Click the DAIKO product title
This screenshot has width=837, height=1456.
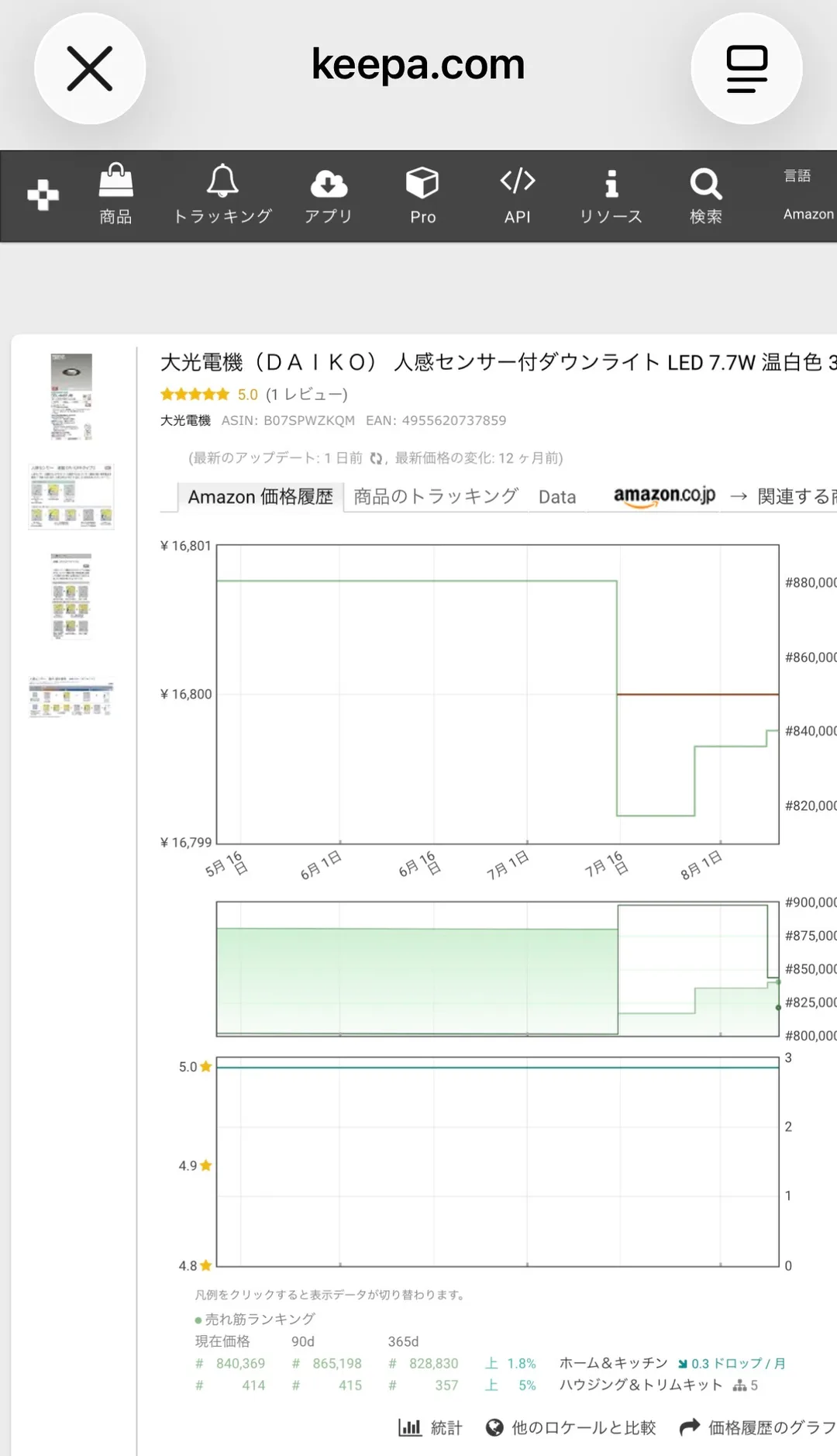point(498,362)
